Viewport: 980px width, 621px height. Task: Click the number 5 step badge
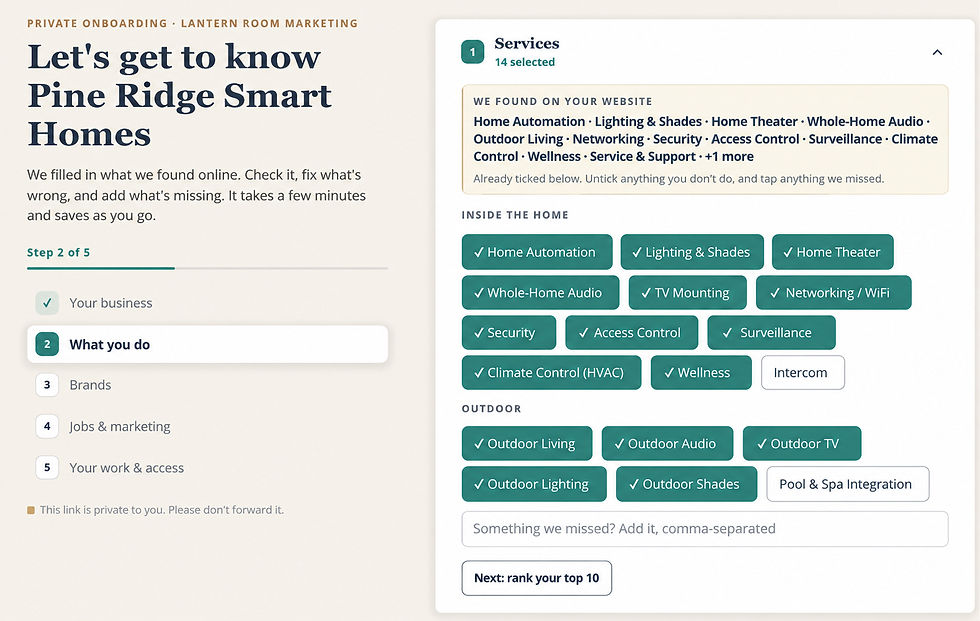[47, 467]
